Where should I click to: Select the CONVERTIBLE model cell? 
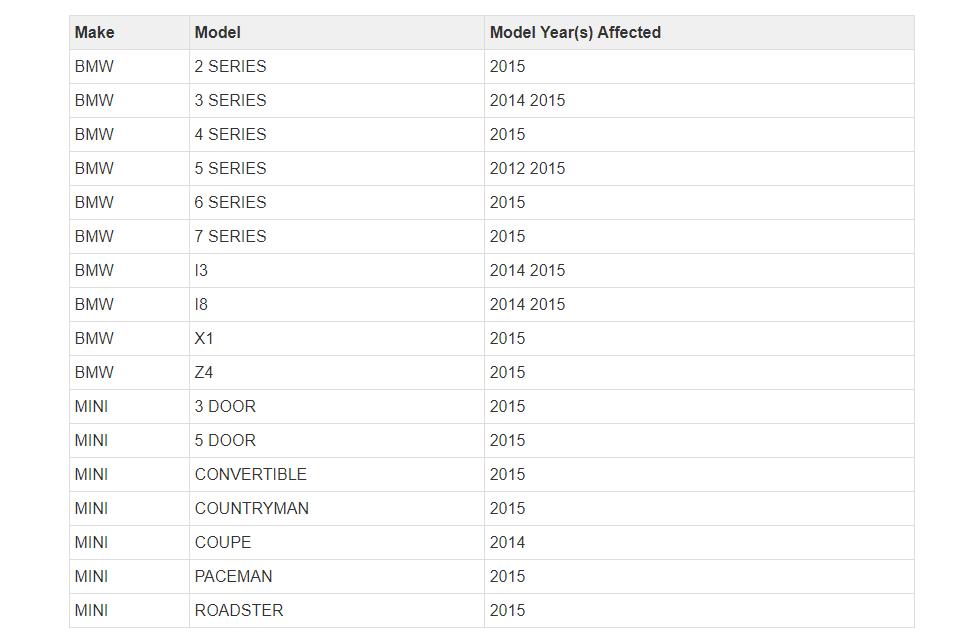pyautogui.click(x=251, y=474)
